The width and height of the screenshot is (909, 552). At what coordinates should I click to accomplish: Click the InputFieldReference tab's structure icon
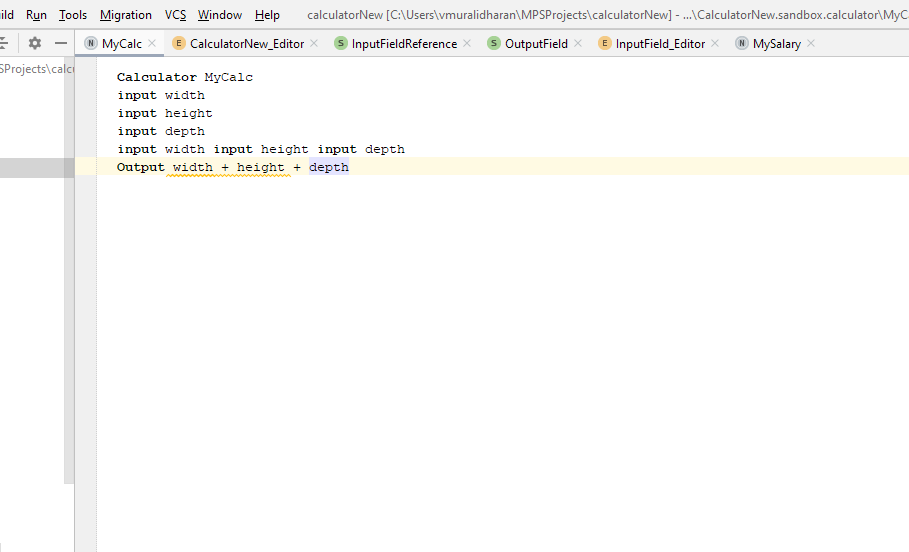pos(341,44)
